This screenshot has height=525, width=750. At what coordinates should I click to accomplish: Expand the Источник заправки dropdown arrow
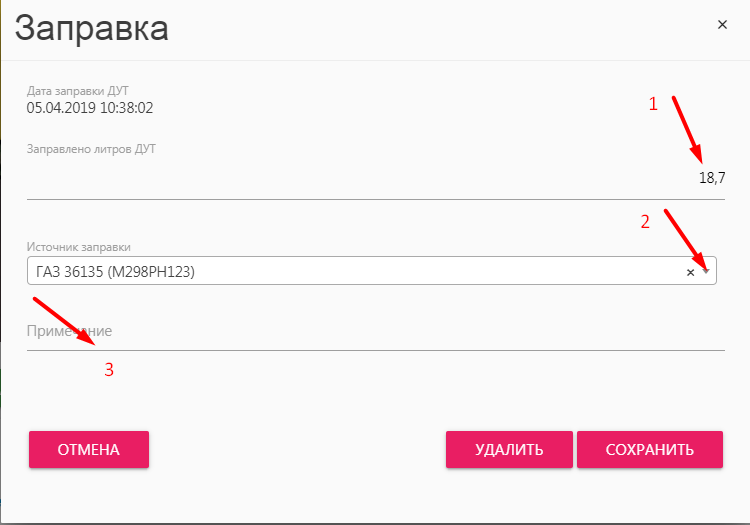[x=706, y=271]
